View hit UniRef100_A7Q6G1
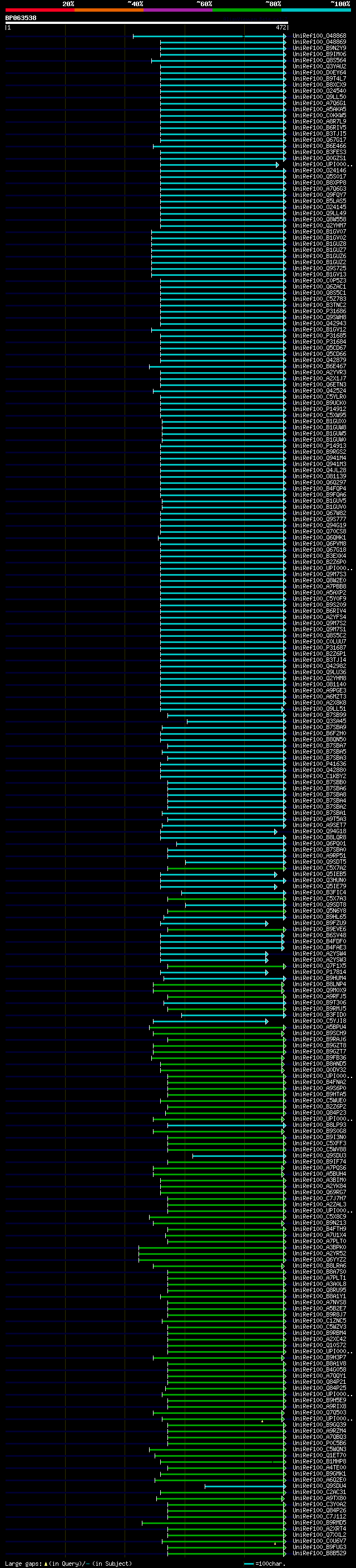The width and height of the screenshot is (356, 1568). [319, 103]
